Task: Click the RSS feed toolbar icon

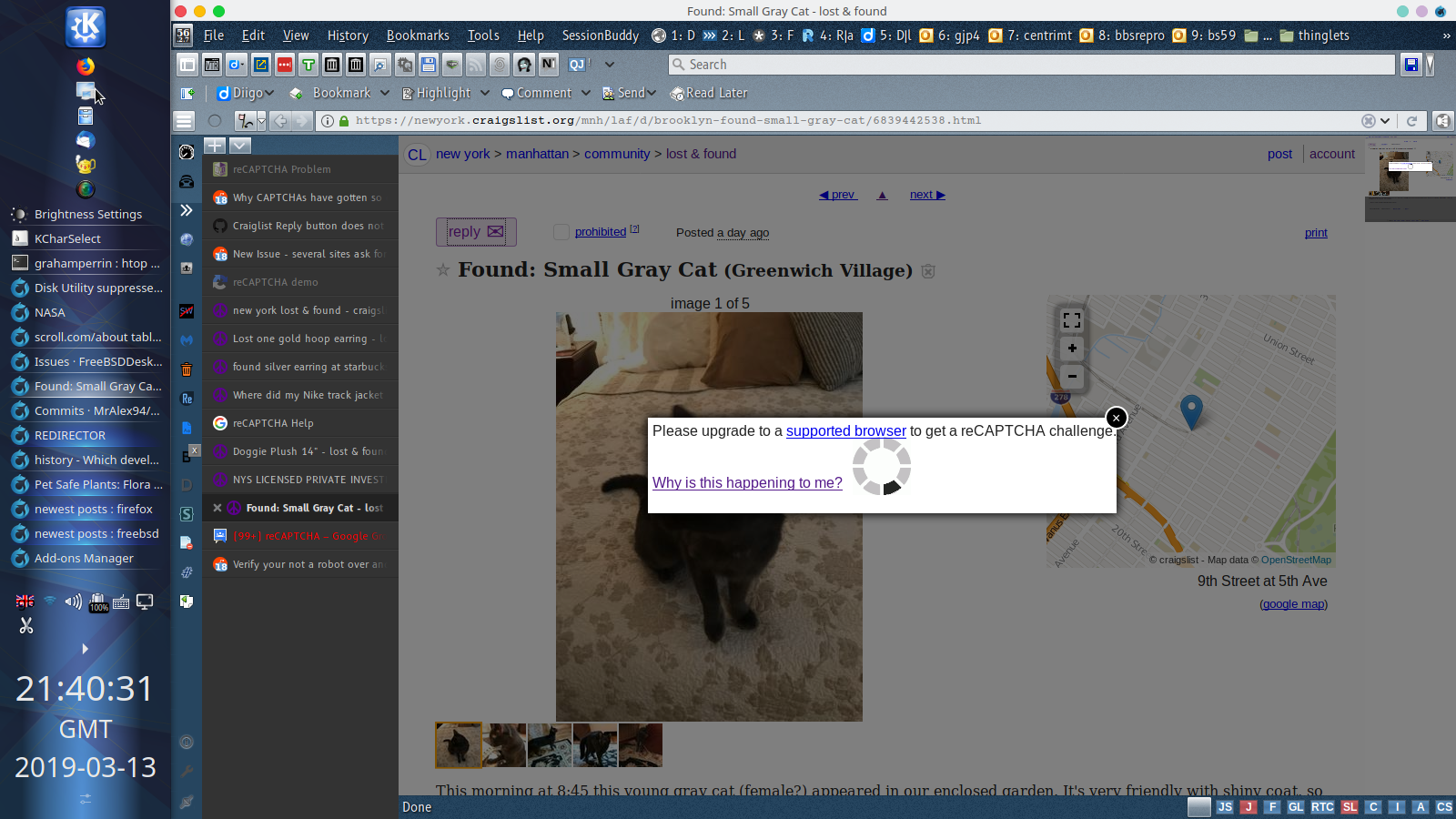Action: pos(476,65)
